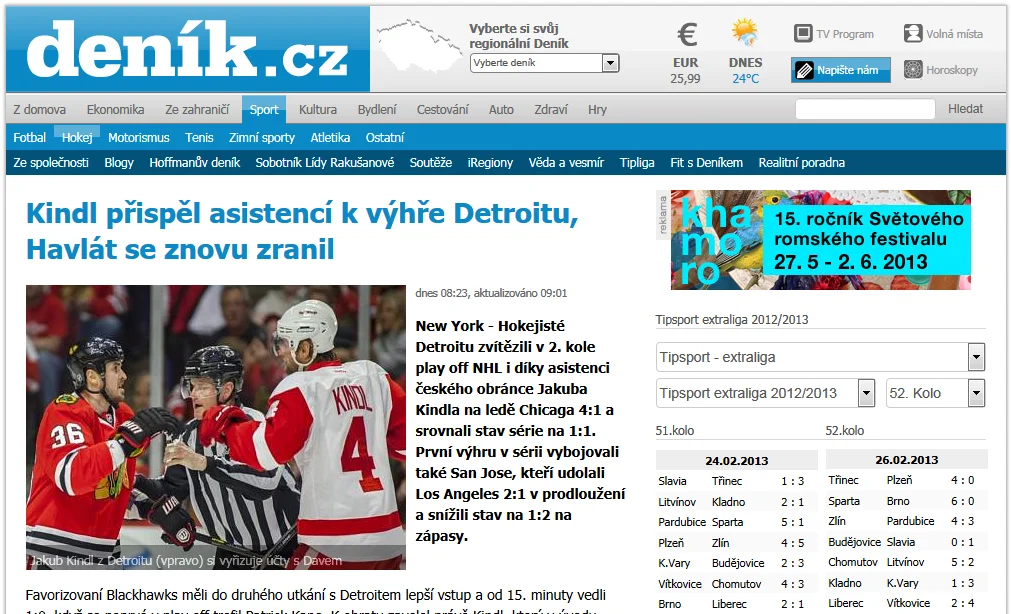This screenshot has width=1011, height=614.
Task: Click the Euro currency icon
Action: point(687,35)
